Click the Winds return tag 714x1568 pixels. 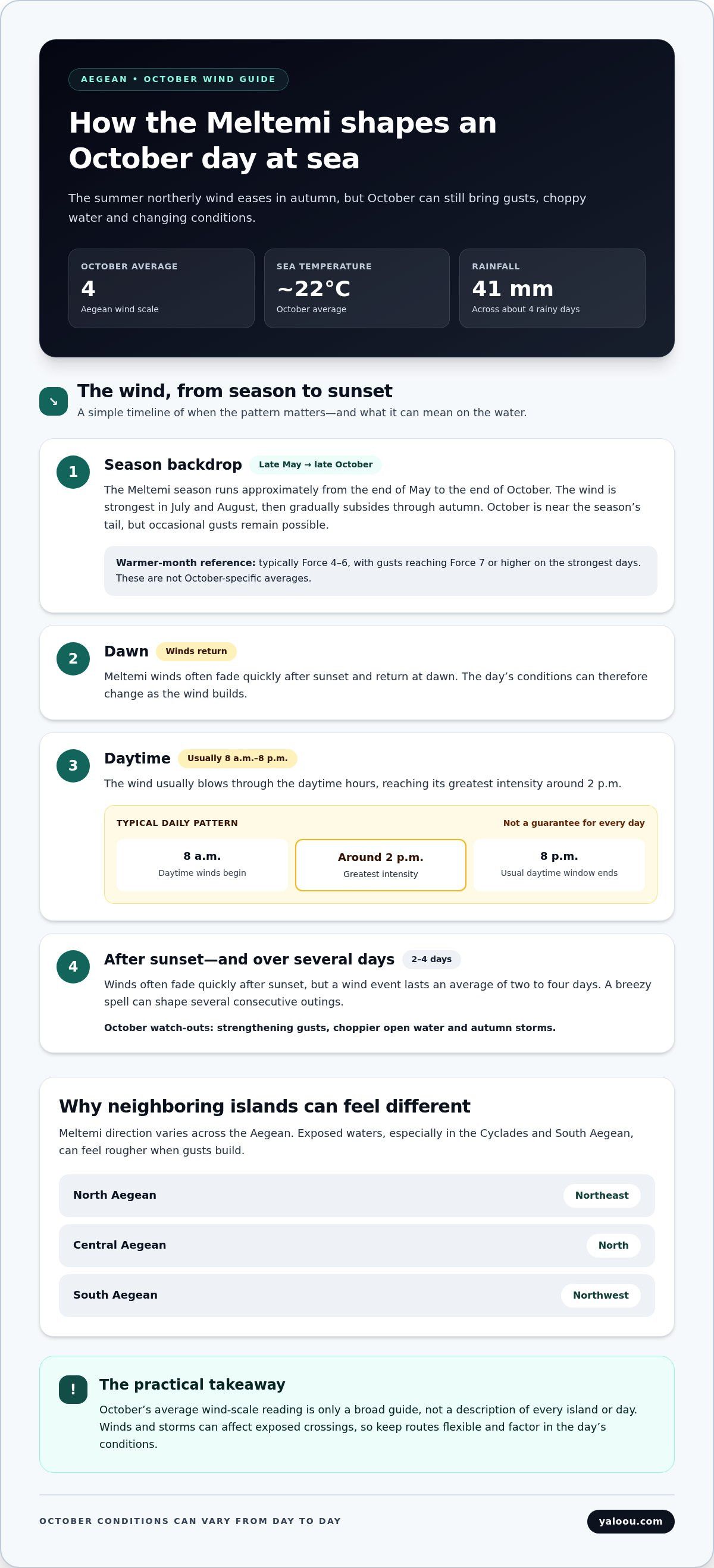tap(196, 651)
